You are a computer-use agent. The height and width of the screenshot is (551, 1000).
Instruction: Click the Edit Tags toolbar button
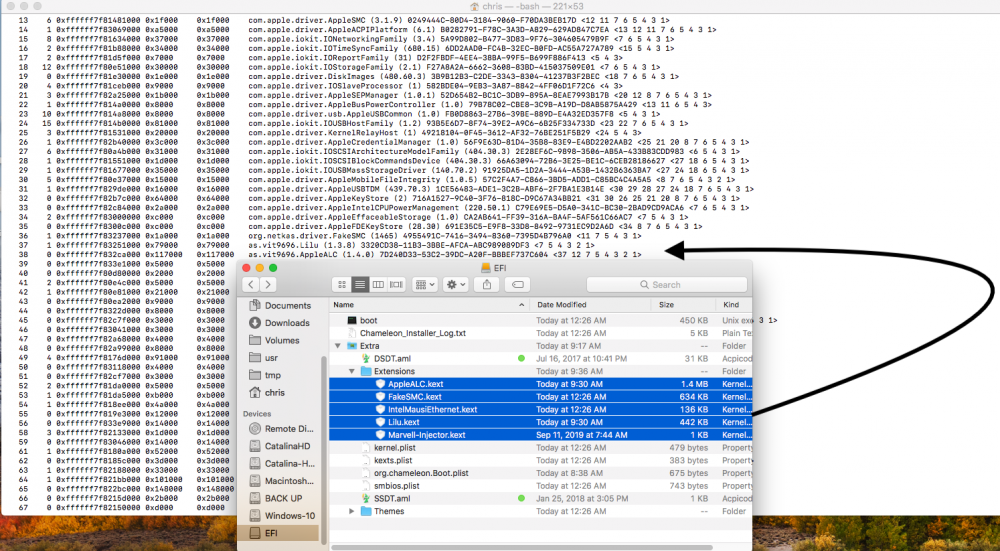[x=518, y=284]
